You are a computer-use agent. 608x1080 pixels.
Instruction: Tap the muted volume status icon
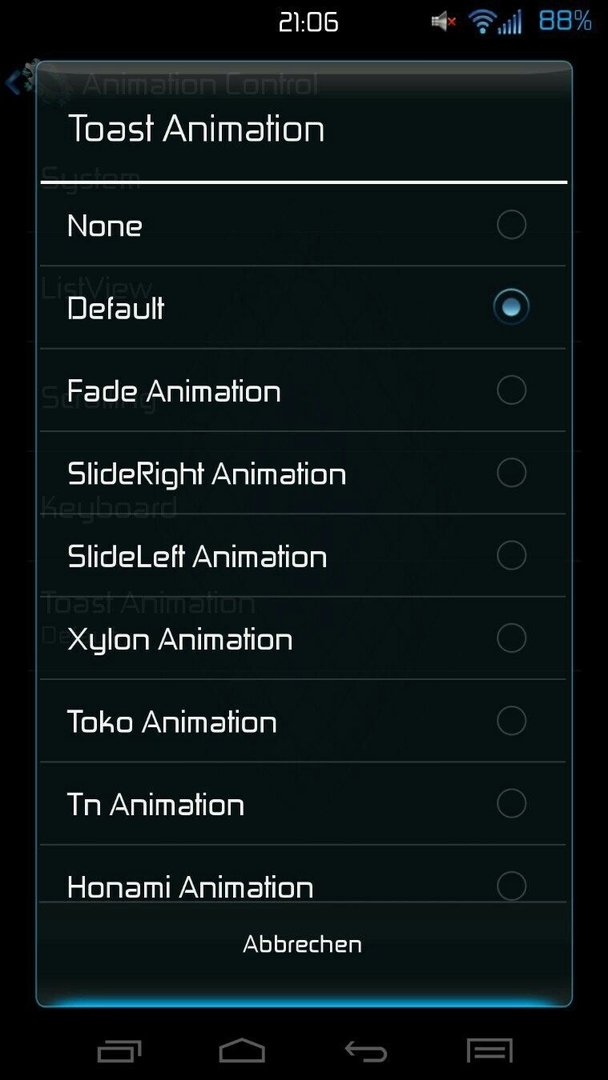coord(443,22)
